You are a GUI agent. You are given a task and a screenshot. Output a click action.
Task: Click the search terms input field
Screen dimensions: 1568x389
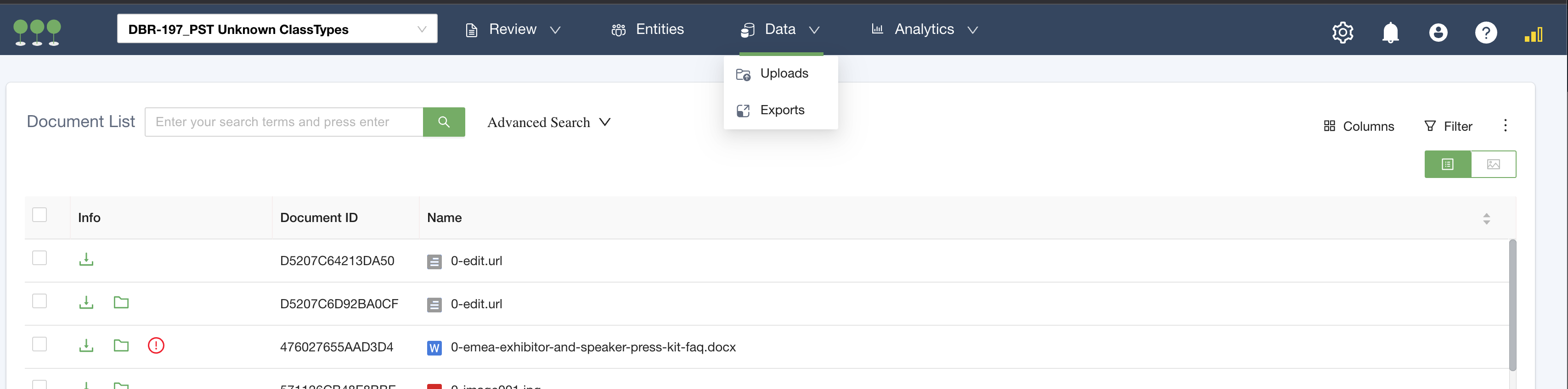tap(284, 122)
